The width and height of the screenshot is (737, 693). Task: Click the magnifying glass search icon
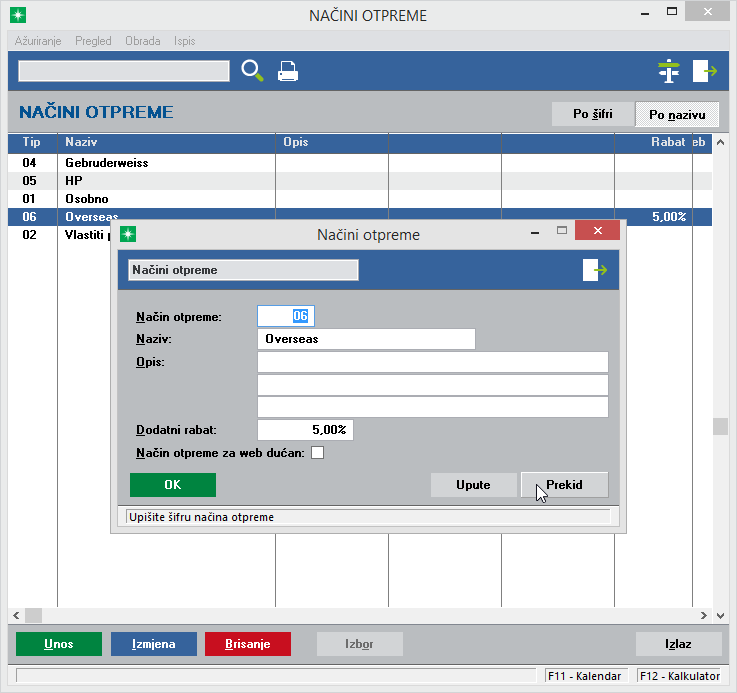[253, 71]
